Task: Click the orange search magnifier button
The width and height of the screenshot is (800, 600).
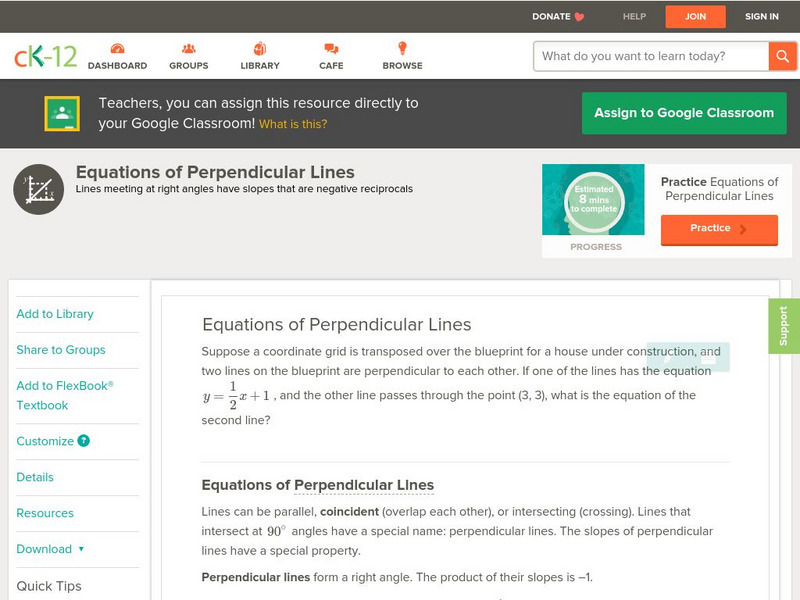Action: click(x=782, y=56)
